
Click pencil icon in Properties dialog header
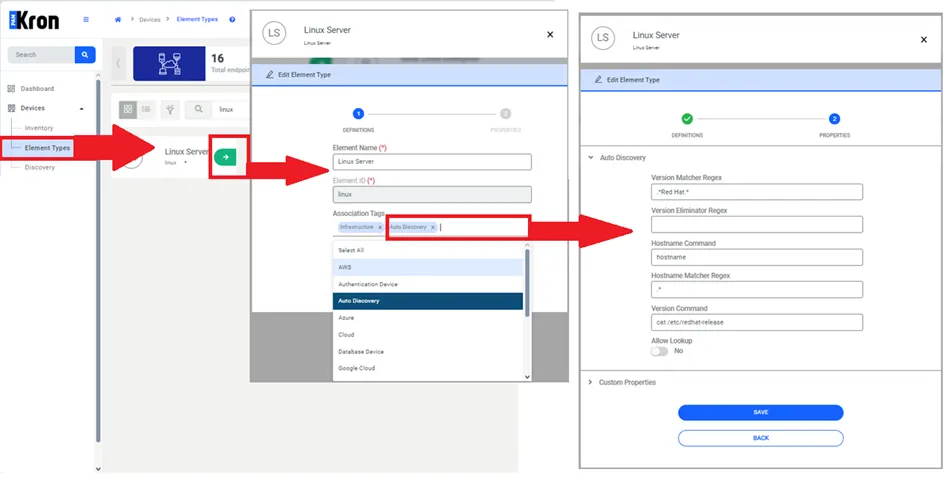[x=598, y=80]
